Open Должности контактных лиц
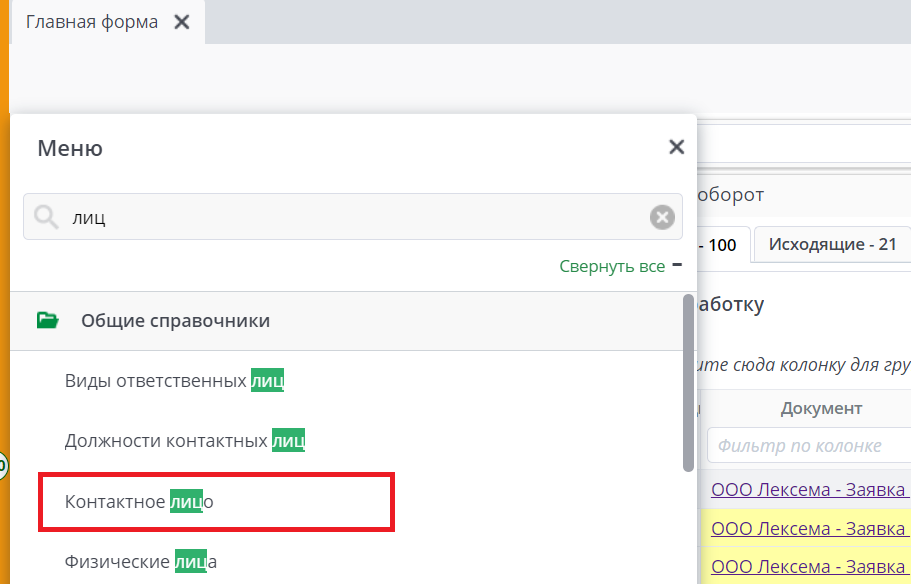Viewport: 911px width, 584px height. [x=184, y=440]
